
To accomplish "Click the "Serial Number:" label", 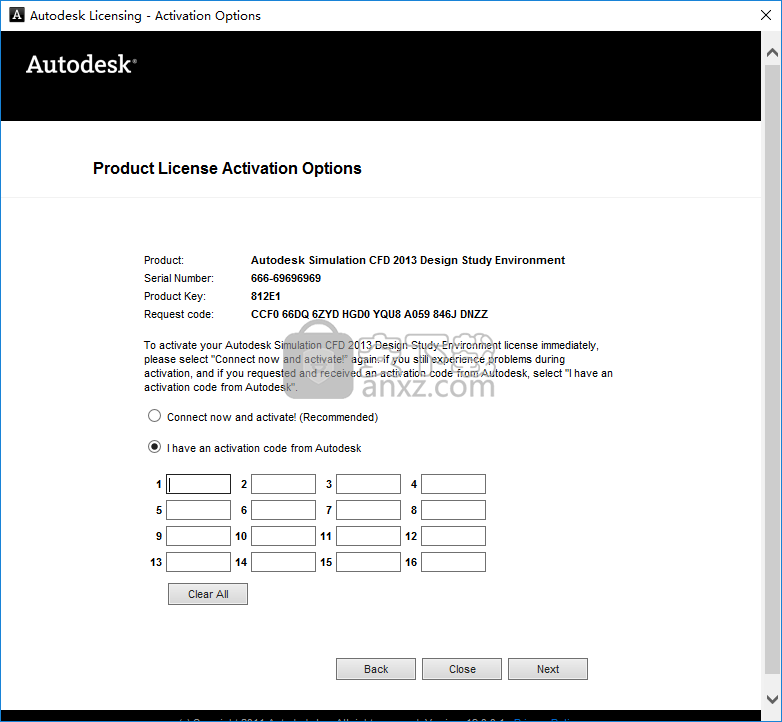I will click(x=179, y=278).
